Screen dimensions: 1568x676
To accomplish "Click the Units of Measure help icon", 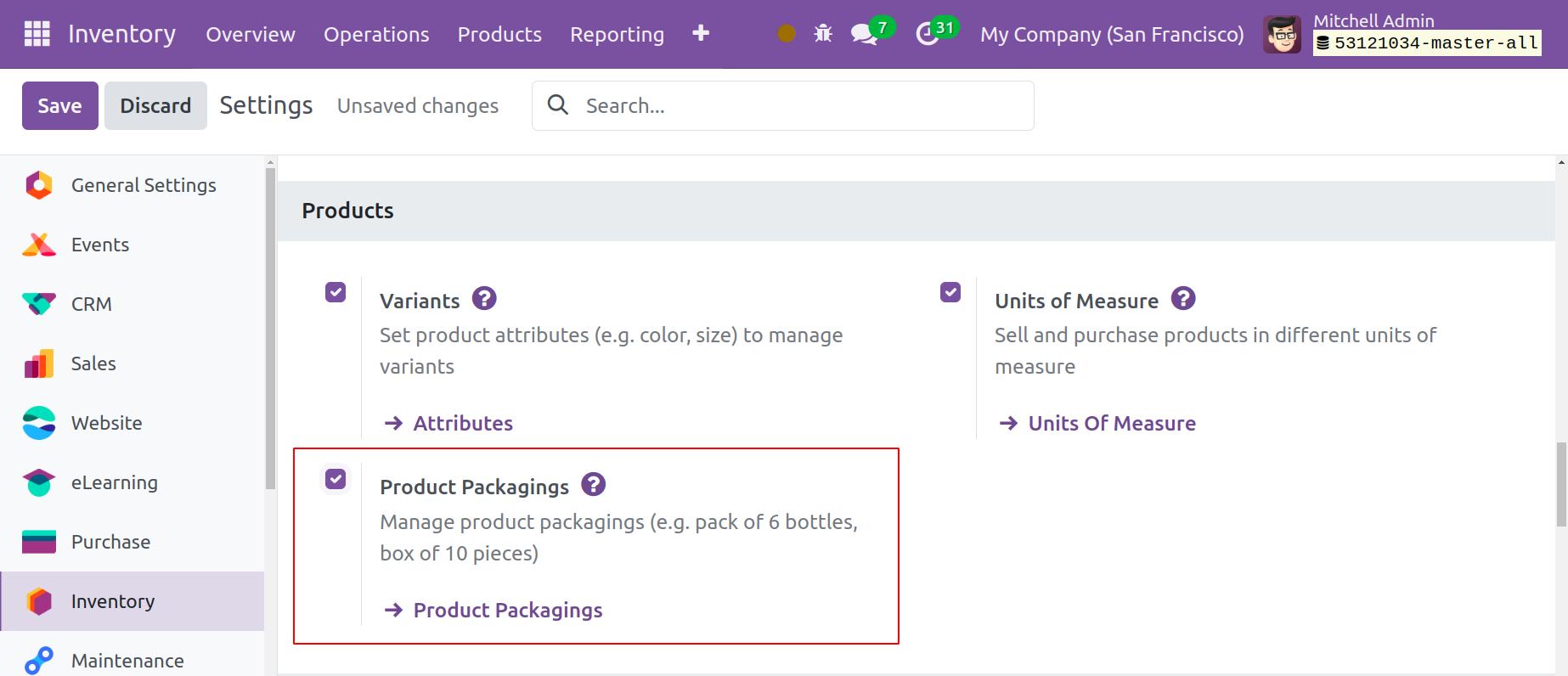I will [x=1182, y=299].
